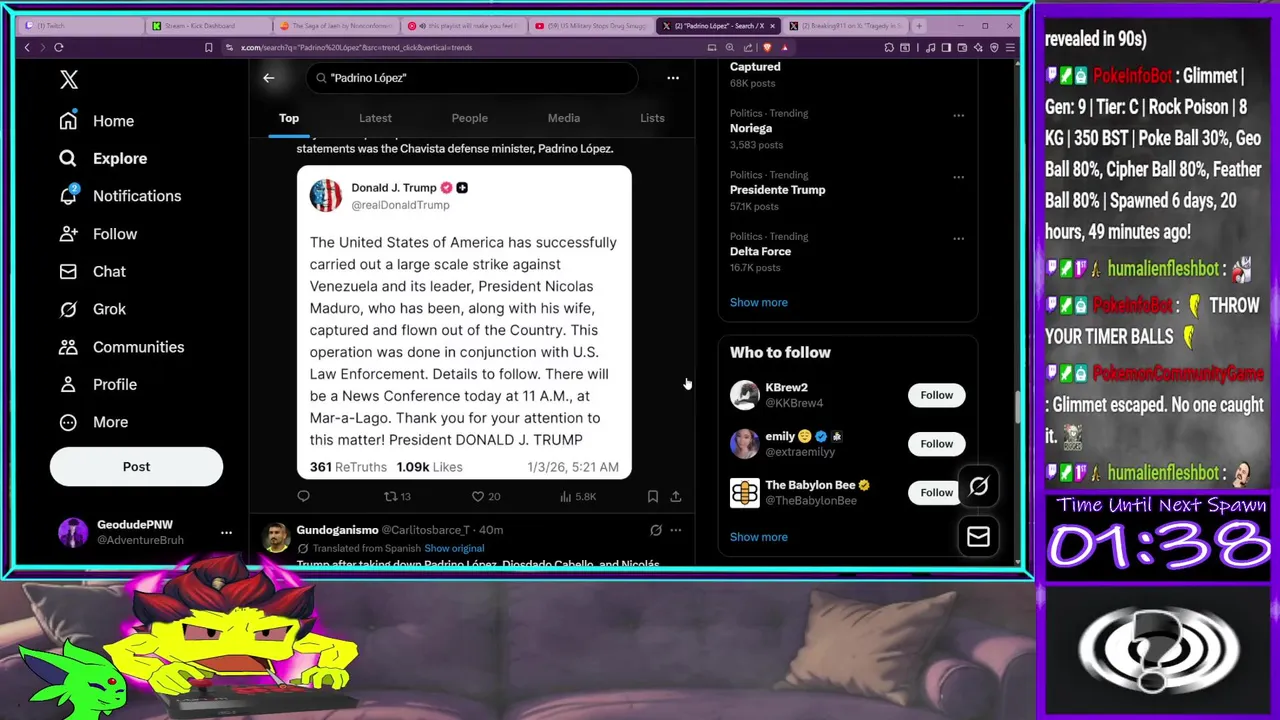Switch to the Lists tab

coord(652,118)
